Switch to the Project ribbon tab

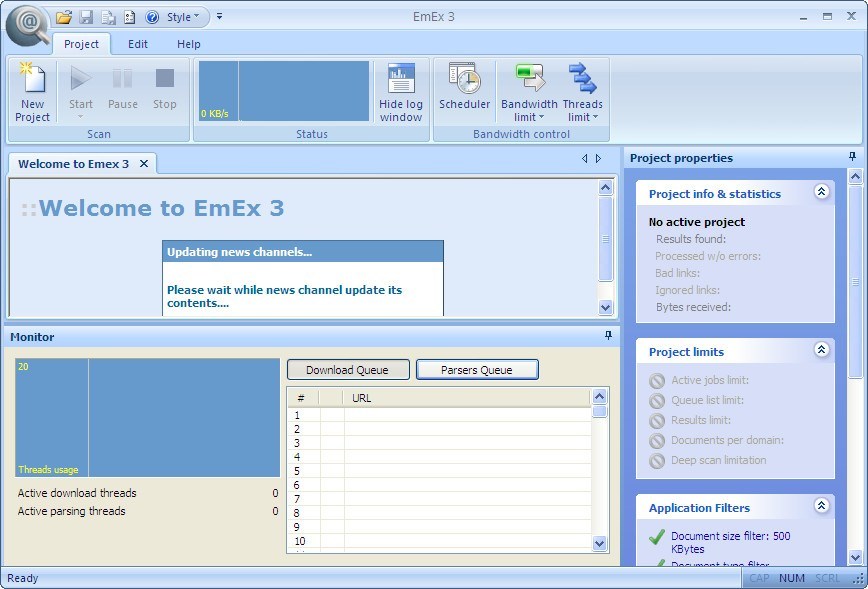81,44
